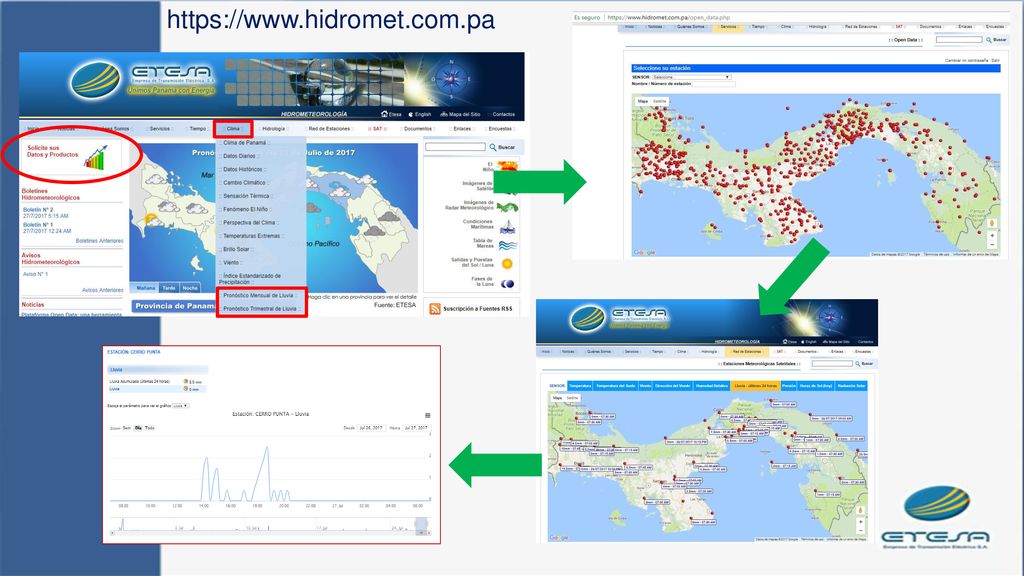Open Documentos in main page navigation

[x=418, y=129]
